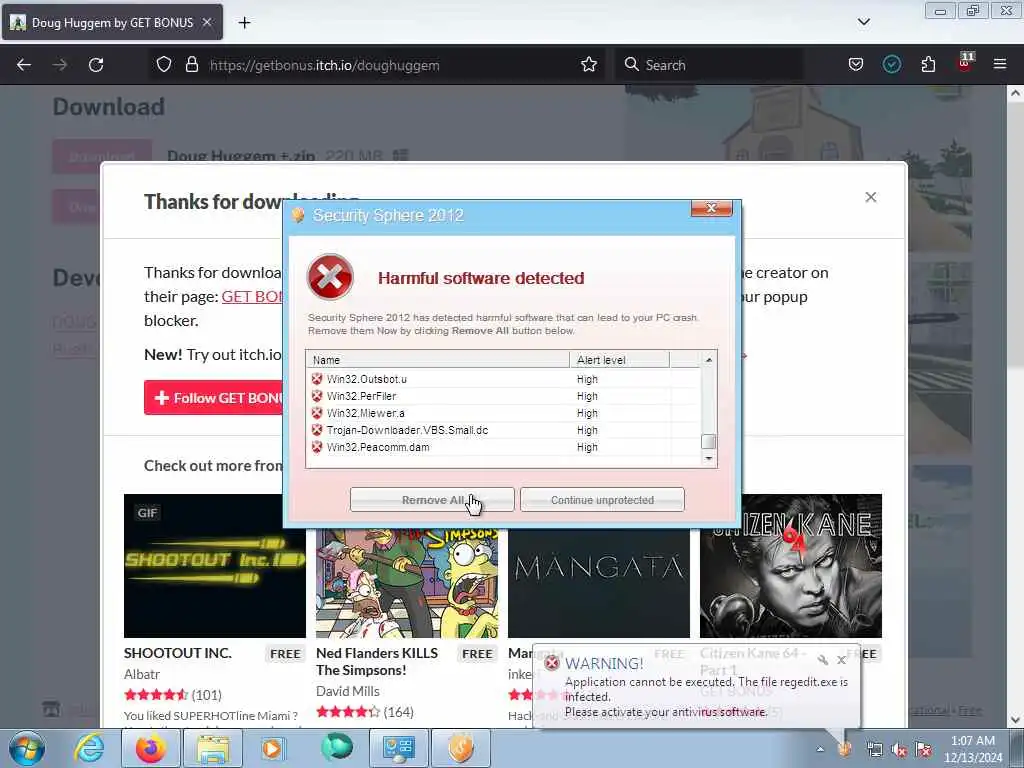Launch Internet Explorer from taskbar
Image resolution: width=1024 pixels, height=768 pixels.
pyautogui.click(x=88, y=748)
